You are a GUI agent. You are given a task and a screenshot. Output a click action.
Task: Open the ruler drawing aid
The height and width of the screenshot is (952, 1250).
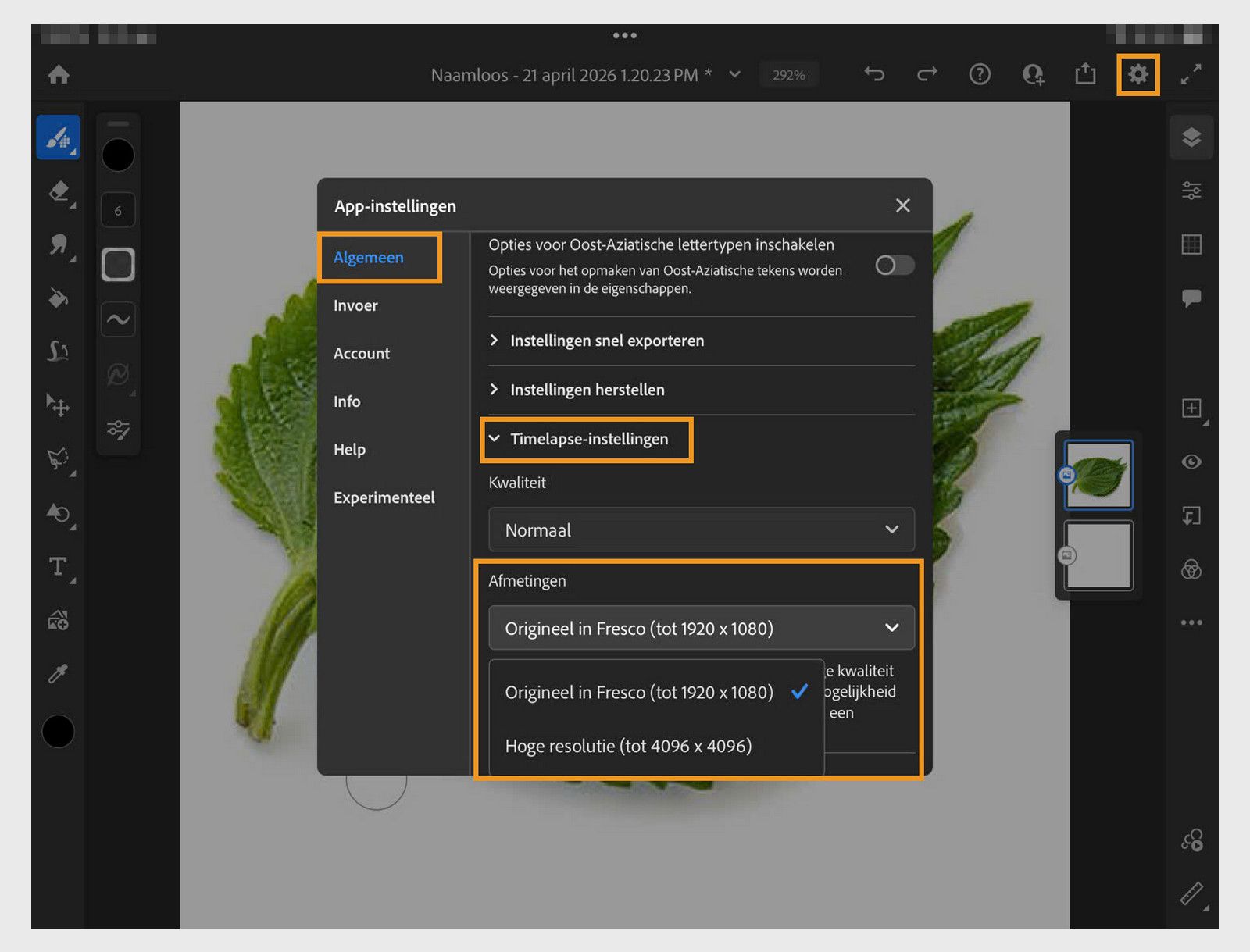pyautogui.click(x=1191, y=893)
